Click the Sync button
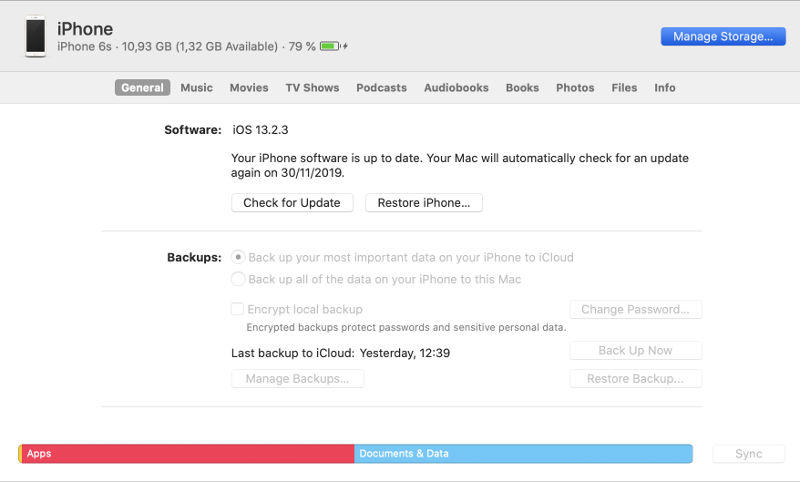Image resolution: width=800 pixels, height=482 pixels. click(748, 454)
